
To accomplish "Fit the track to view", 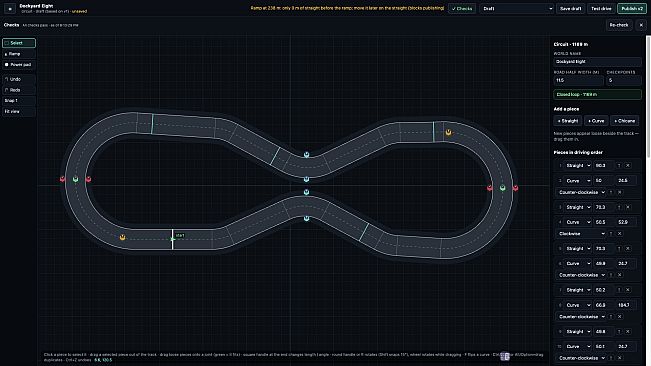I will point(19,111).
